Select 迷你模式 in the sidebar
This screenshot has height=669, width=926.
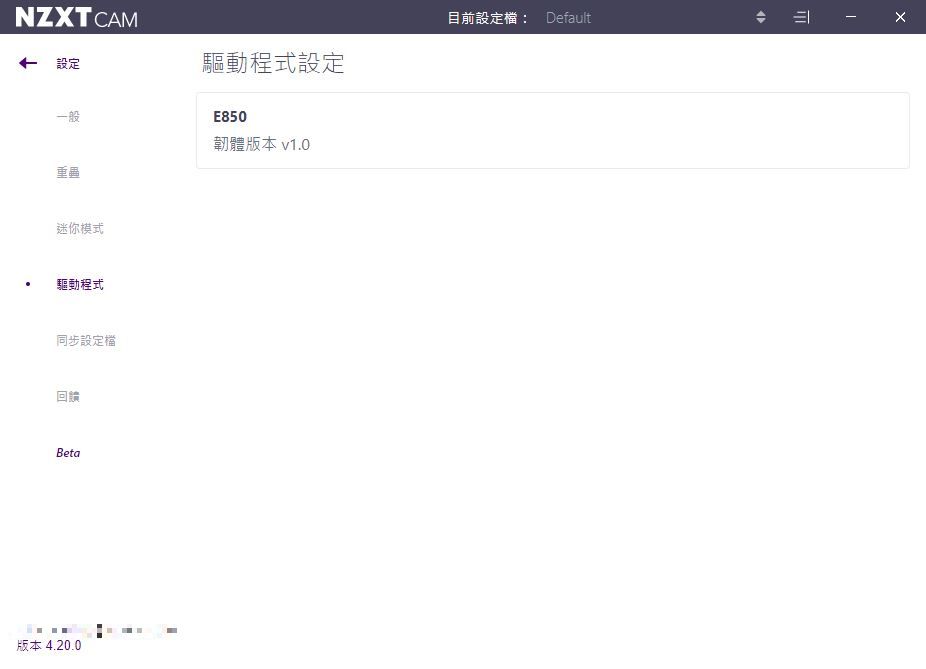pyautogui.click(x=80, y=229)
